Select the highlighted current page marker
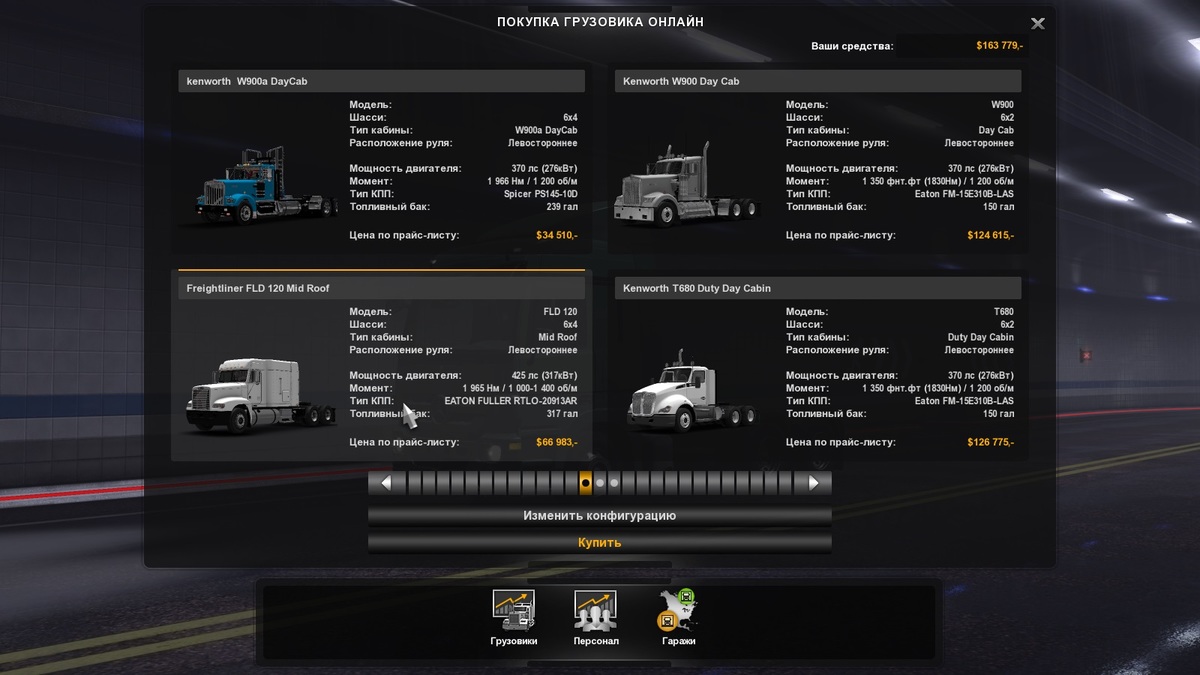The image size is (1200, 675). [586, 483]
